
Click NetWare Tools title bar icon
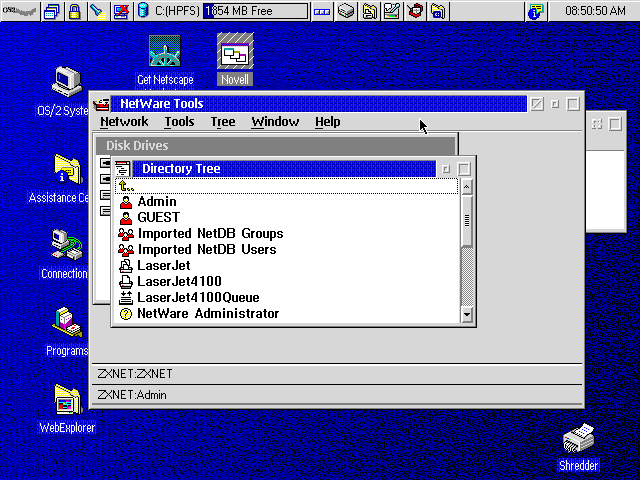coord(101,104)
